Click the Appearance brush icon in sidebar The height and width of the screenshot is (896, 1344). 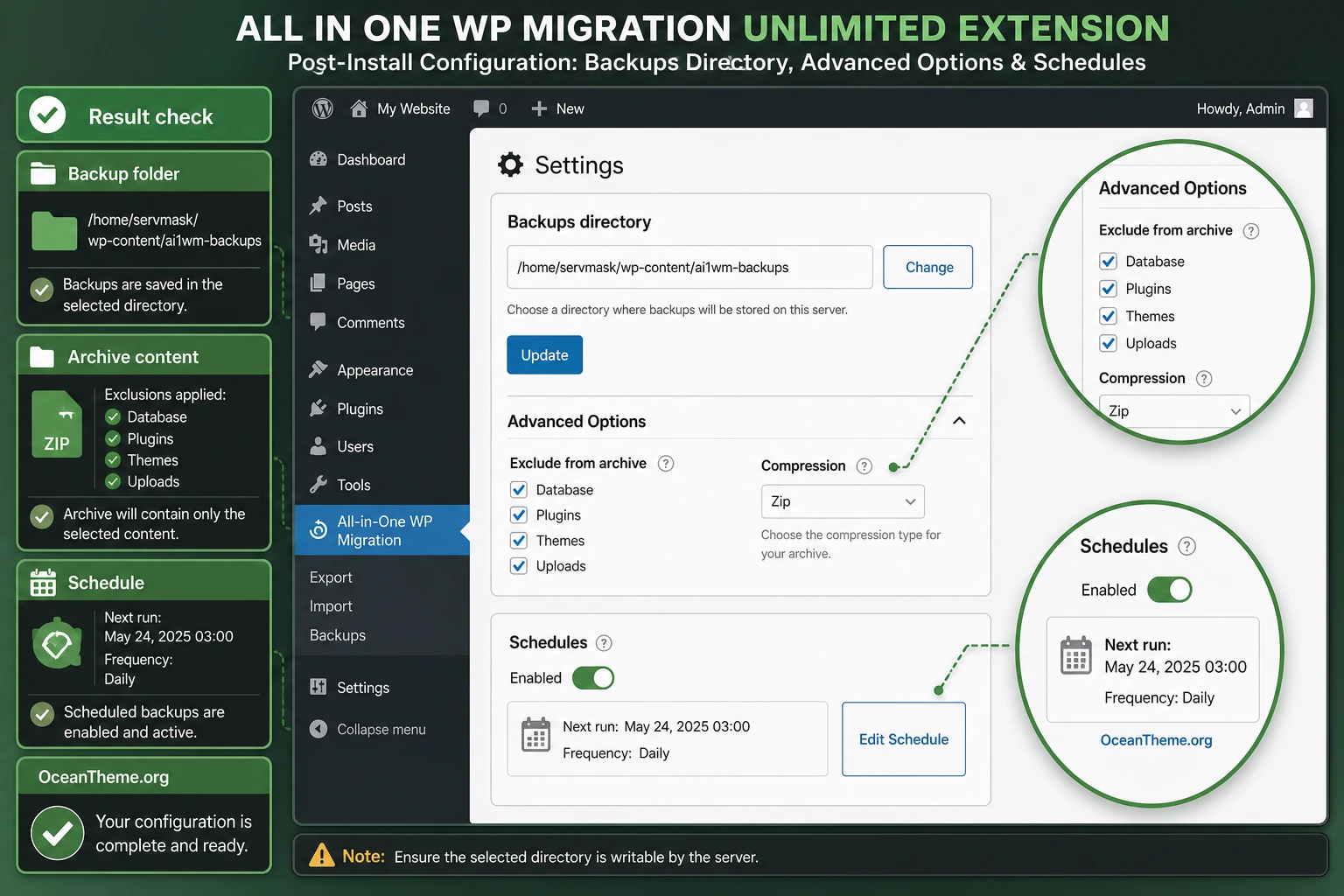[x=318, y=370]
